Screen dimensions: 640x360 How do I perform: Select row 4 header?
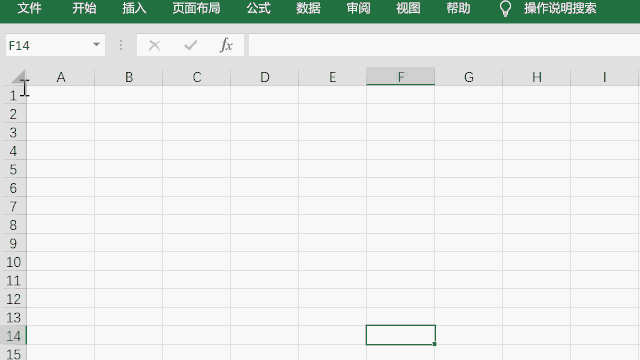click(x=13, y=151)
